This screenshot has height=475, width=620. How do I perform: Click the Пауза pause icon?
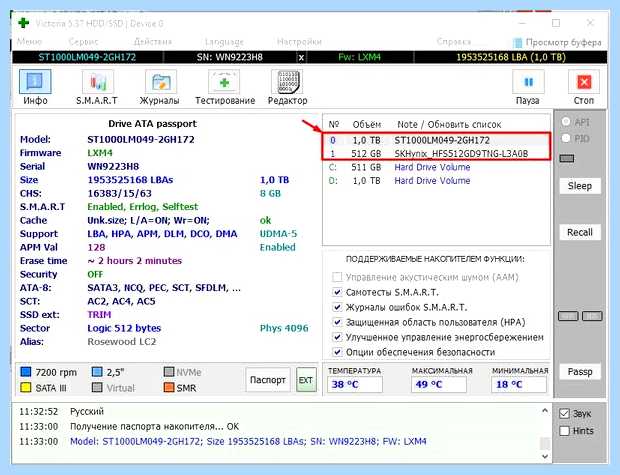click(528, 82)
